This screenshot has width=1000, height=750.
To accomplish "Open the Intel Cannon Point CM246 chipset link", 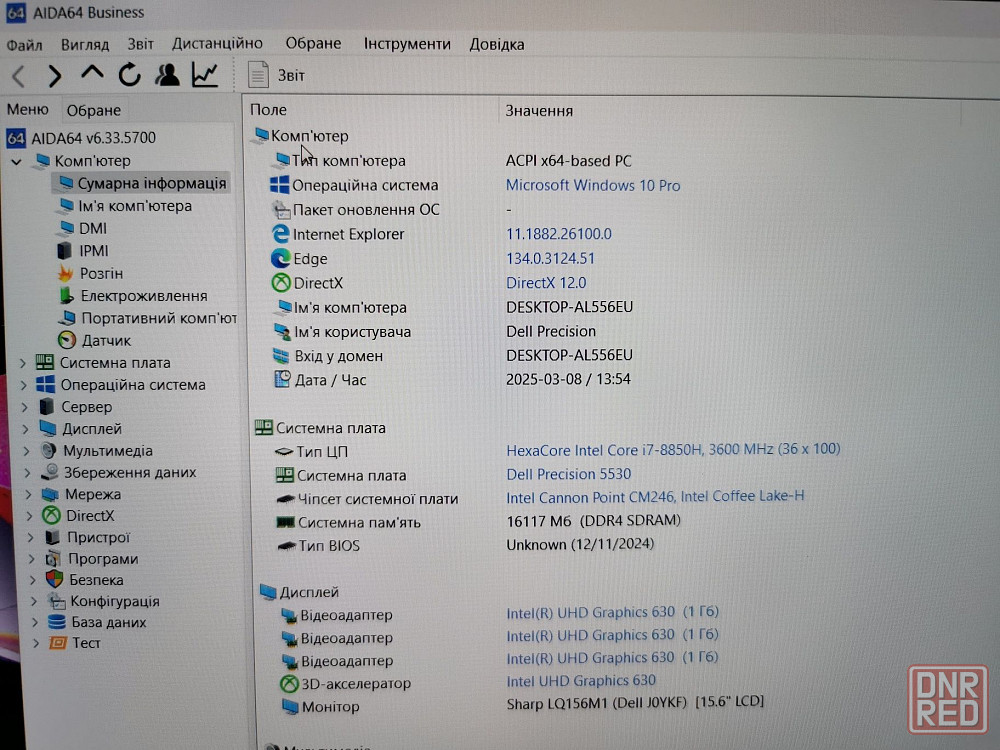I will tap(656, 497).
